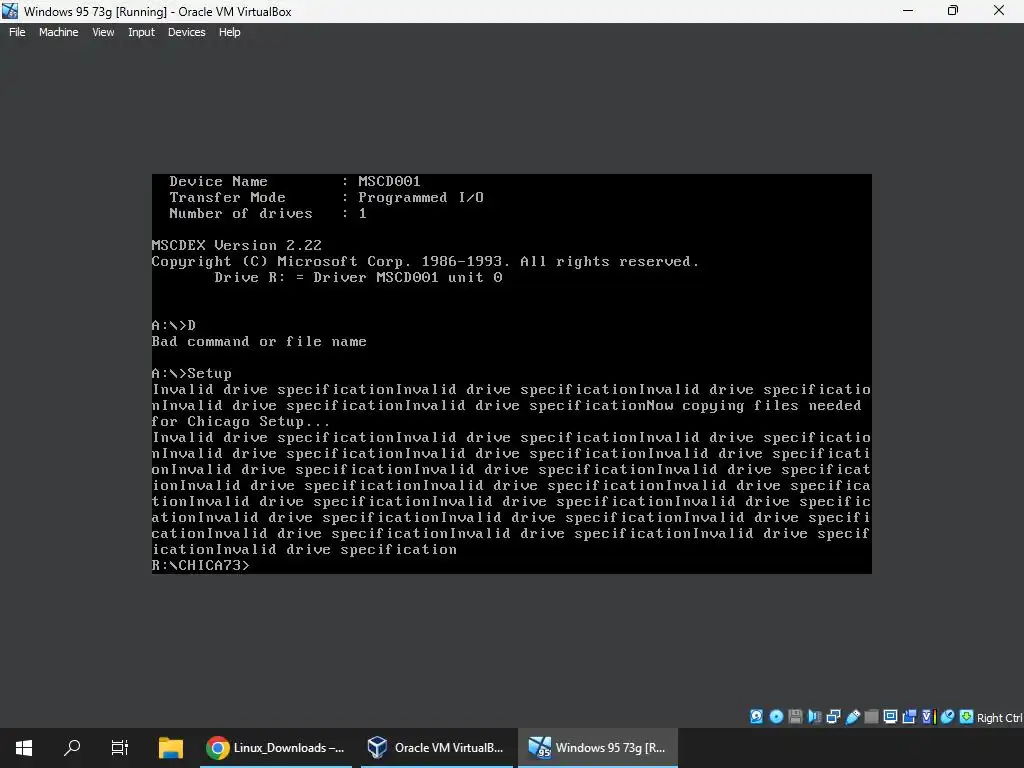Open the Windows Start menu
Image resolution: width=1024 pixels, height=768 pixels.
24,748
